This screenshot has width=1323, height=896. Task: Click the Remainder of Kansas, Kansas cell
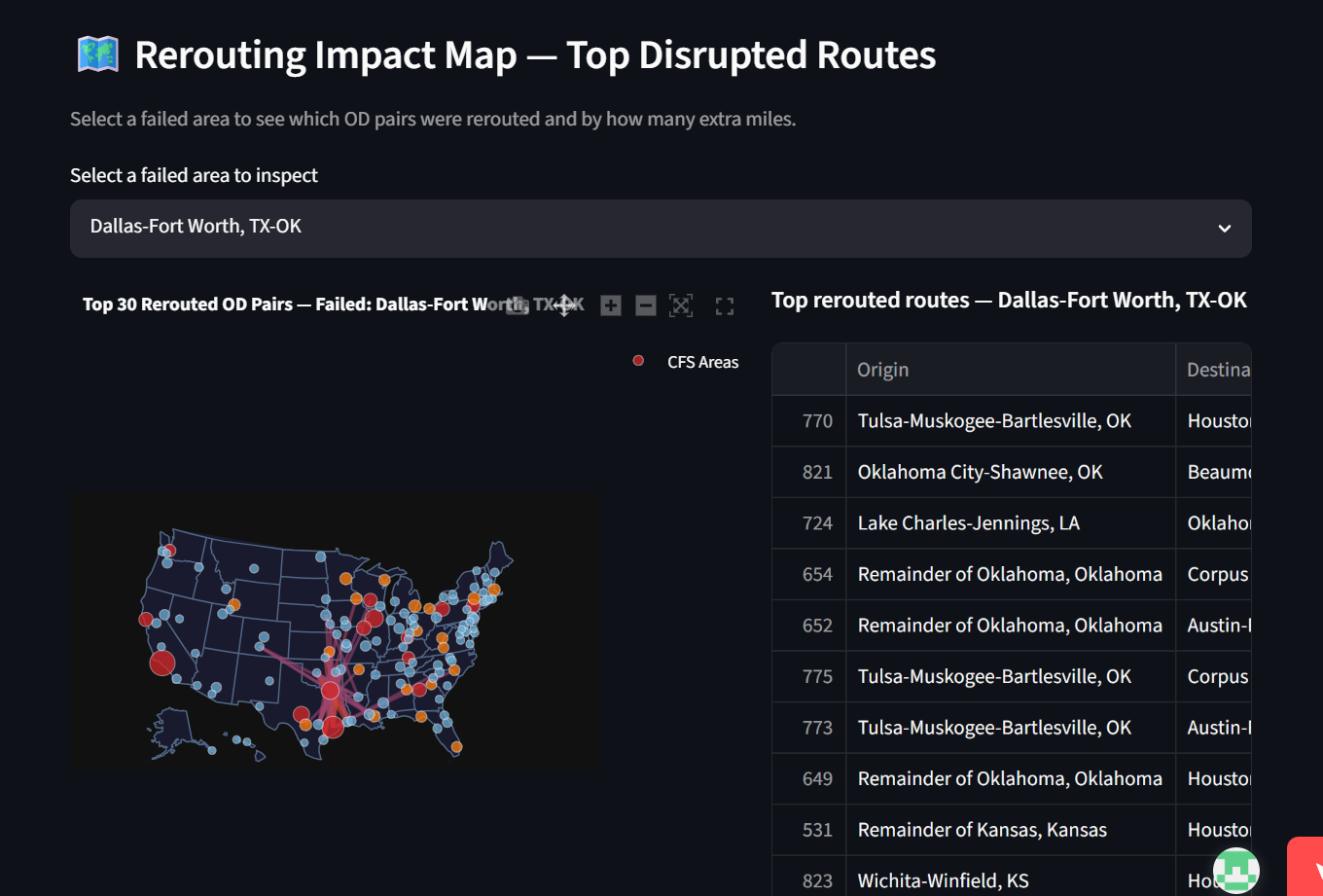tap(1011, 830)
